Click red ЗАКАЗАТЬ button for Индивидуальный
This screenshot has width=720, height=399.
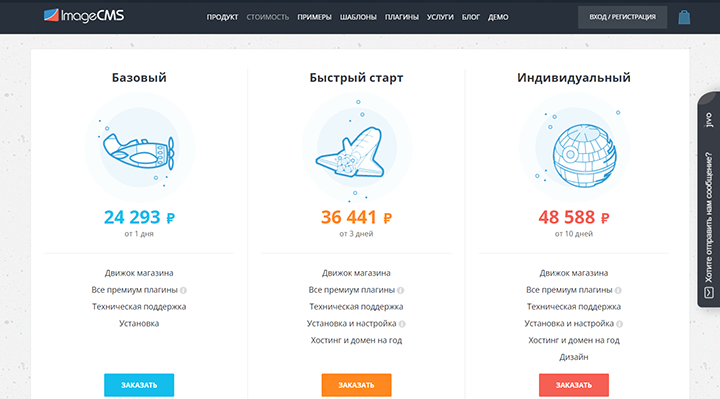[x=574, y=385]
